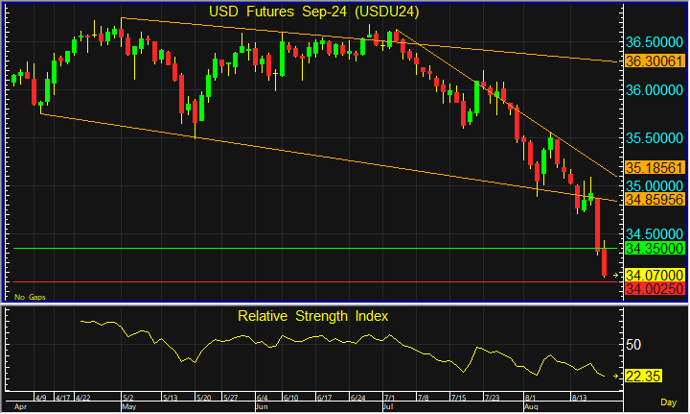Click the green 34.35000 price label

coord(655,248)
